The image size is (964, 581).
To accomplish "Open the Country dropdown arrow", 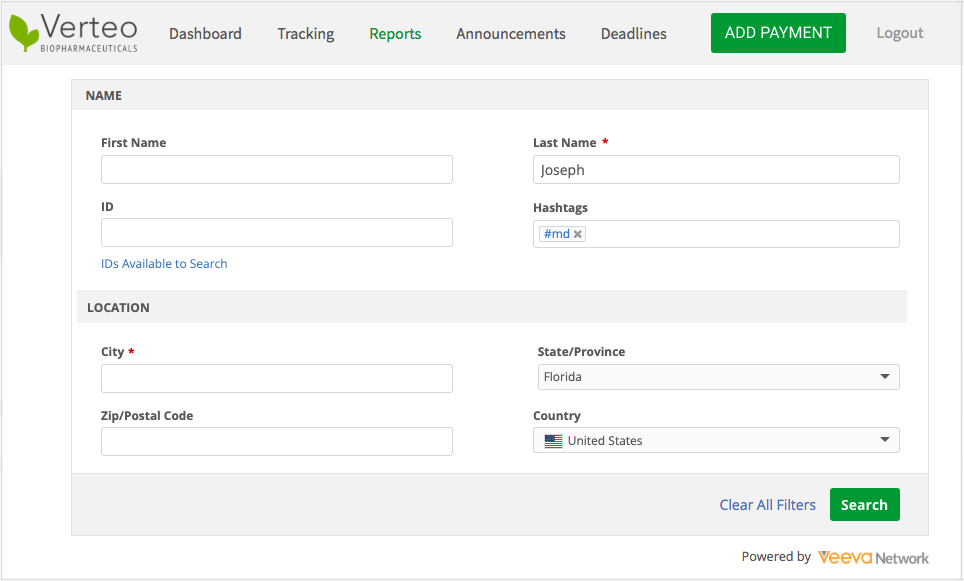I will point(884,440).
